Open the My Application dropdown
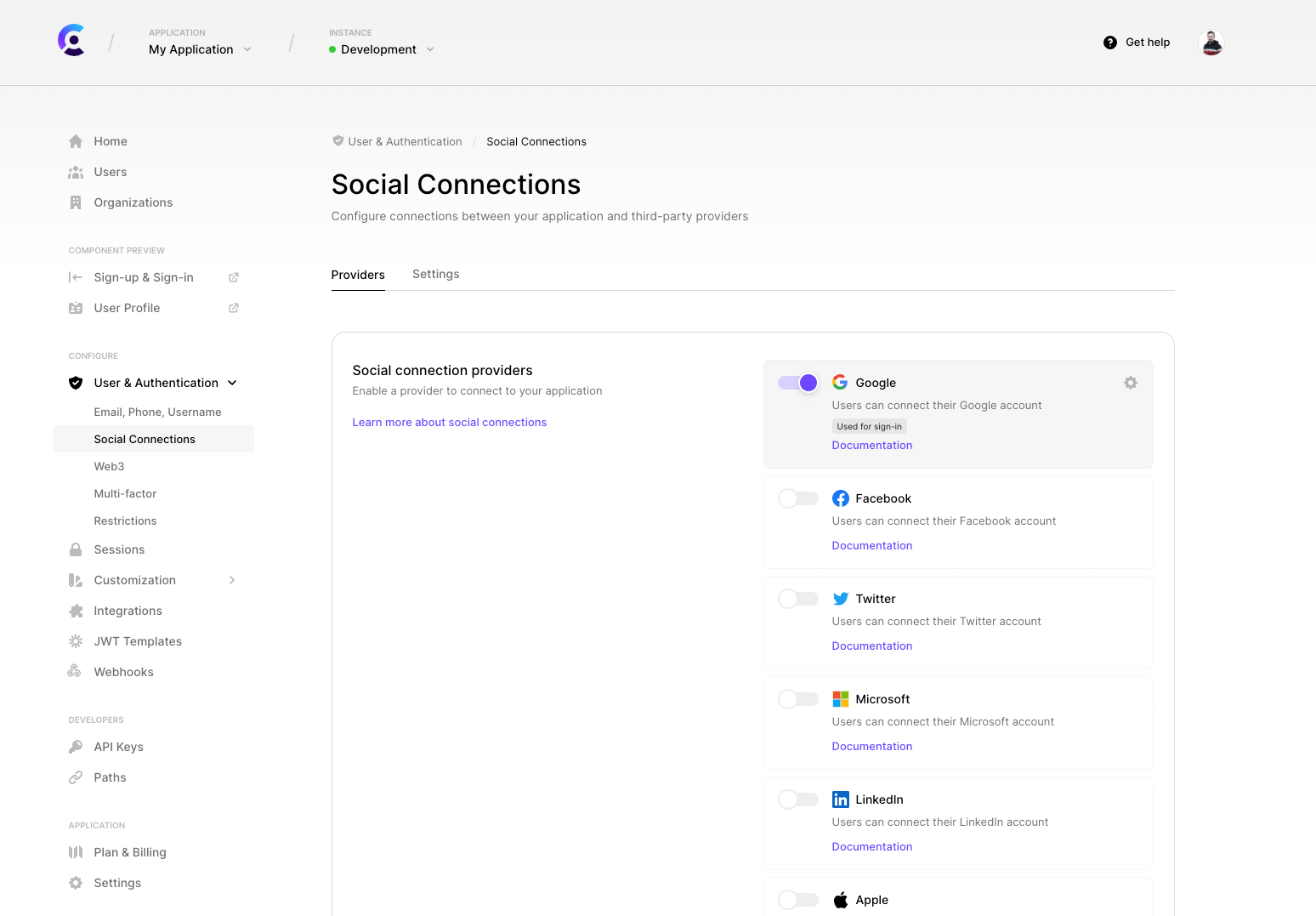 [200, 49]
